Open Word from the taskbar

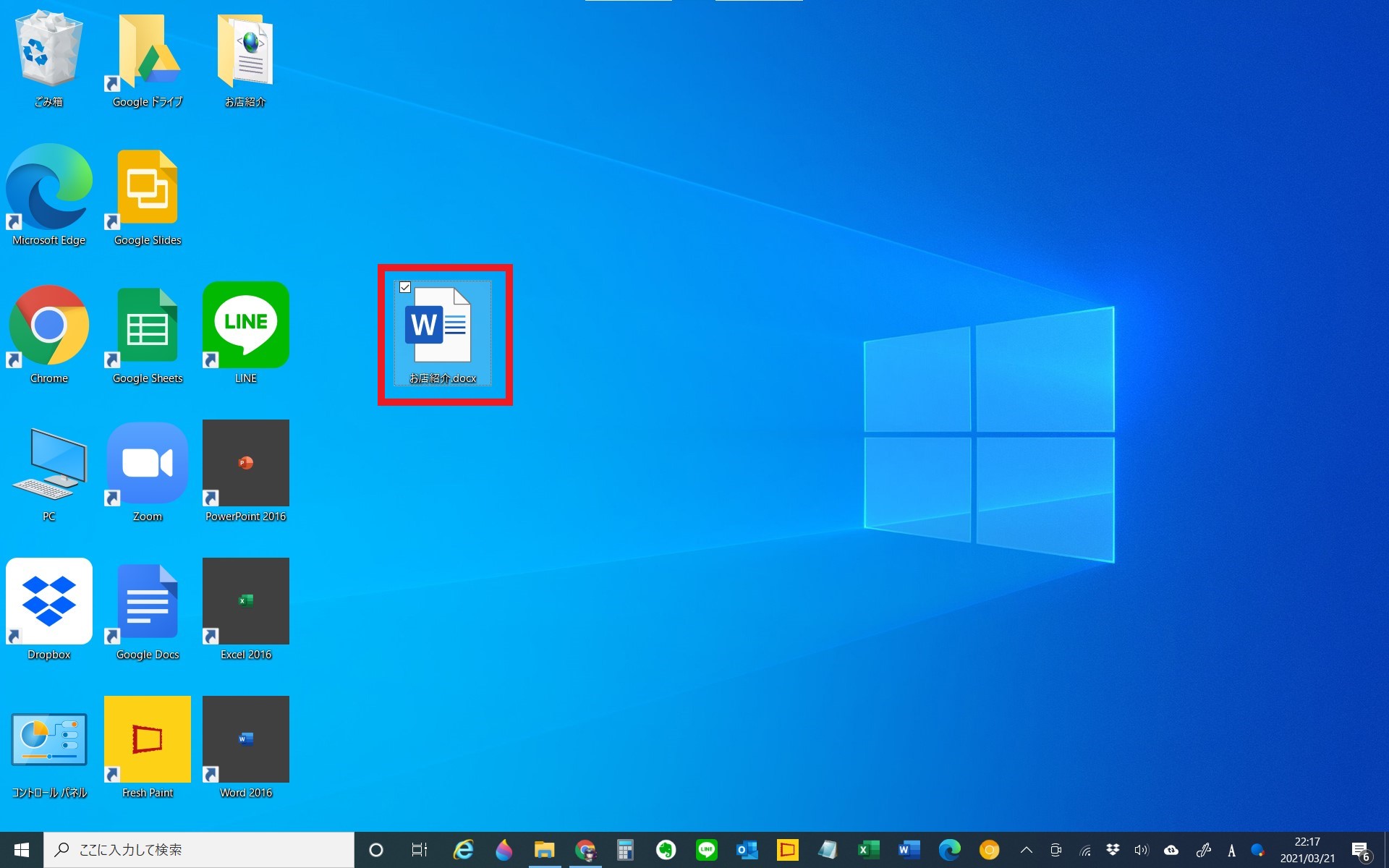point(909,850)
